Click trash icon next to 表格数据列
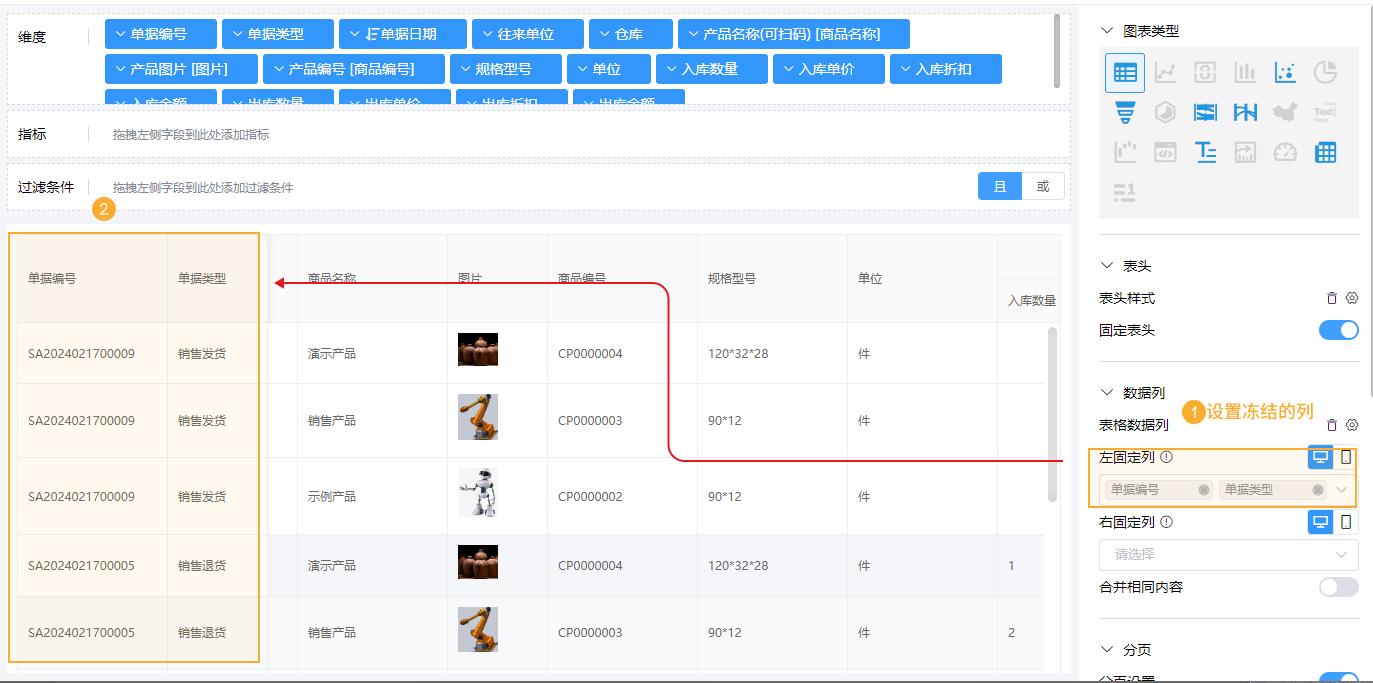Viewport: 1373px width, 683px height. coord(1332,425)
